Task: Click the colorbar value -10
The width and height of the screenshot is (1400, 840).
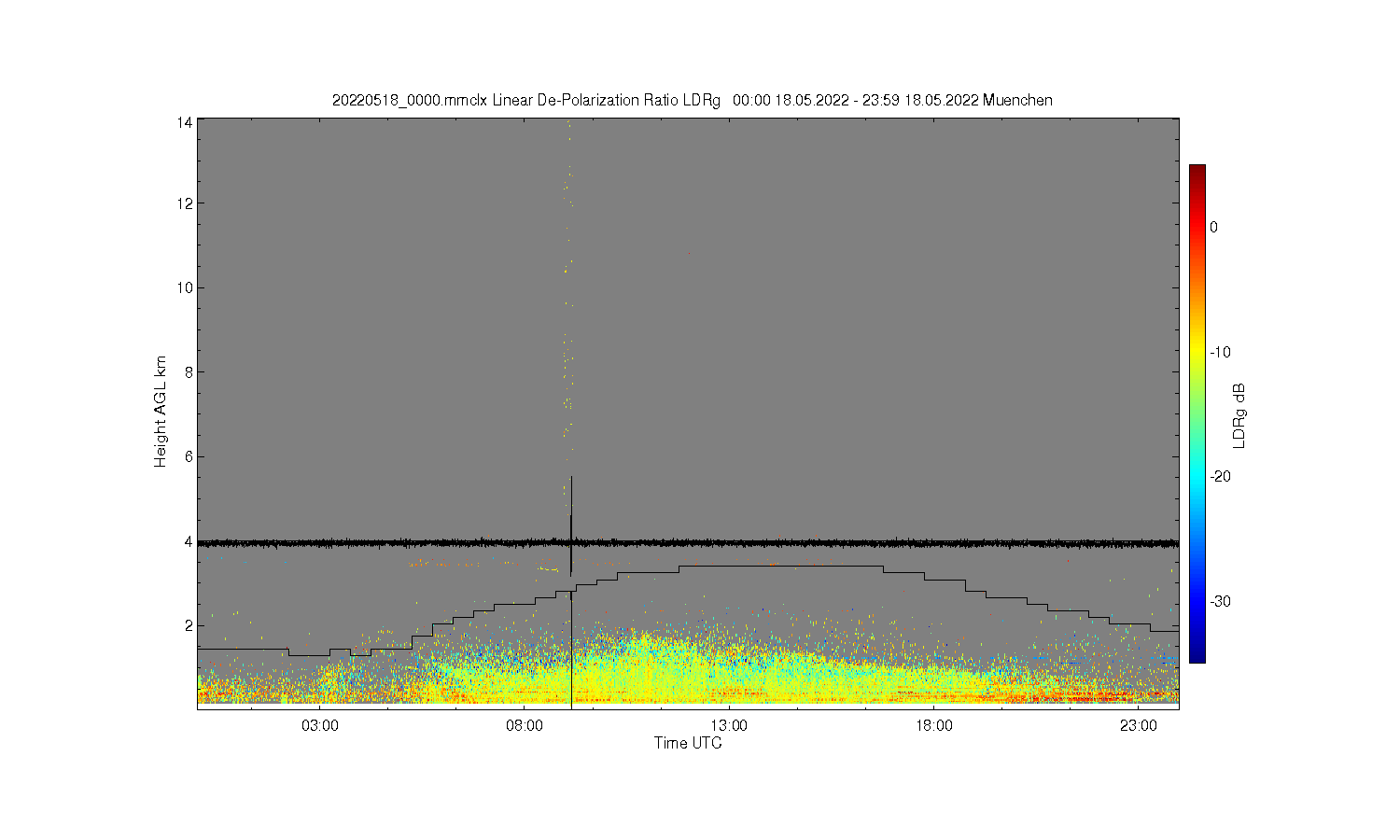Action: click(x=1220, y=352)
